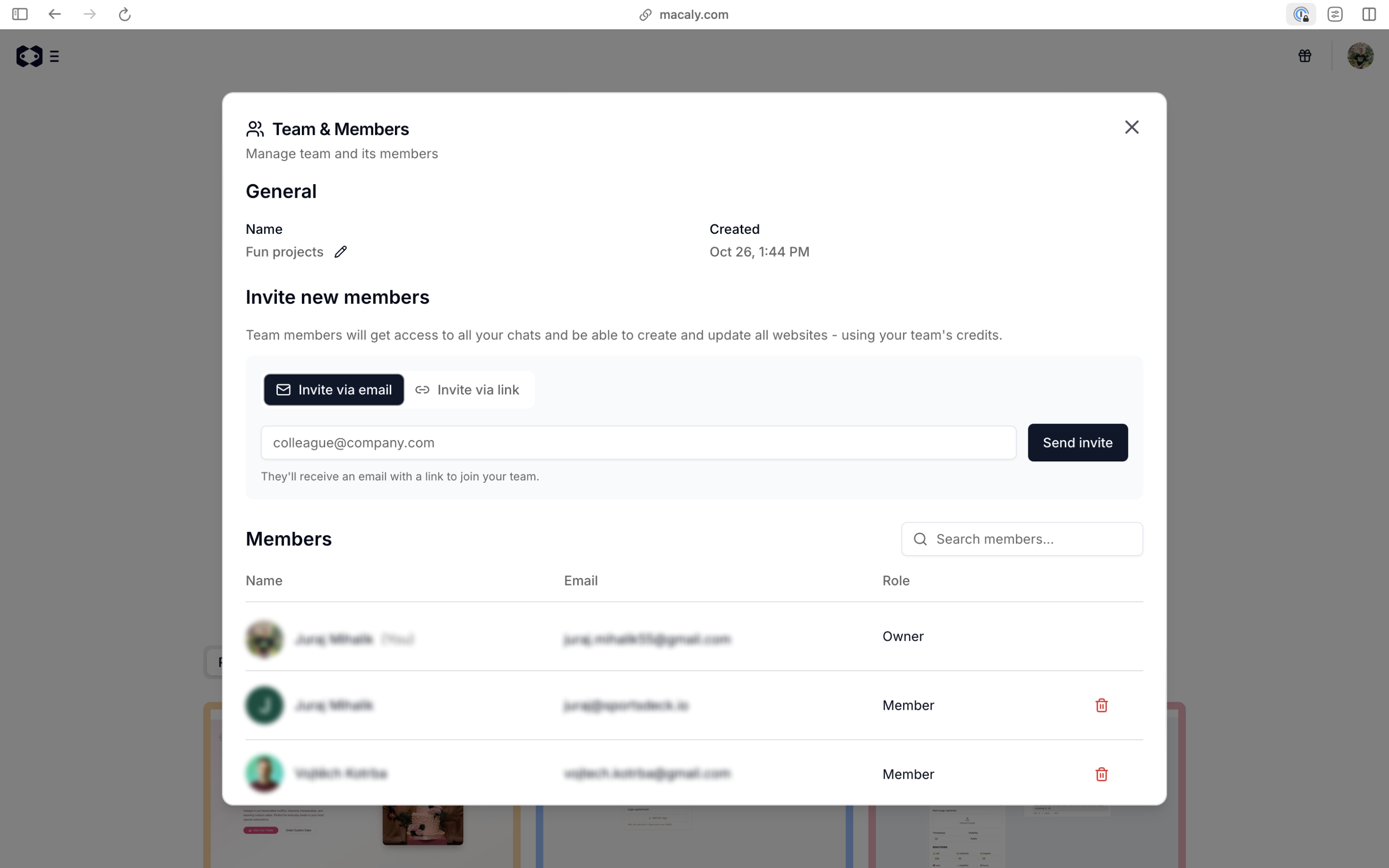Reload the current page

click(124, 14)
